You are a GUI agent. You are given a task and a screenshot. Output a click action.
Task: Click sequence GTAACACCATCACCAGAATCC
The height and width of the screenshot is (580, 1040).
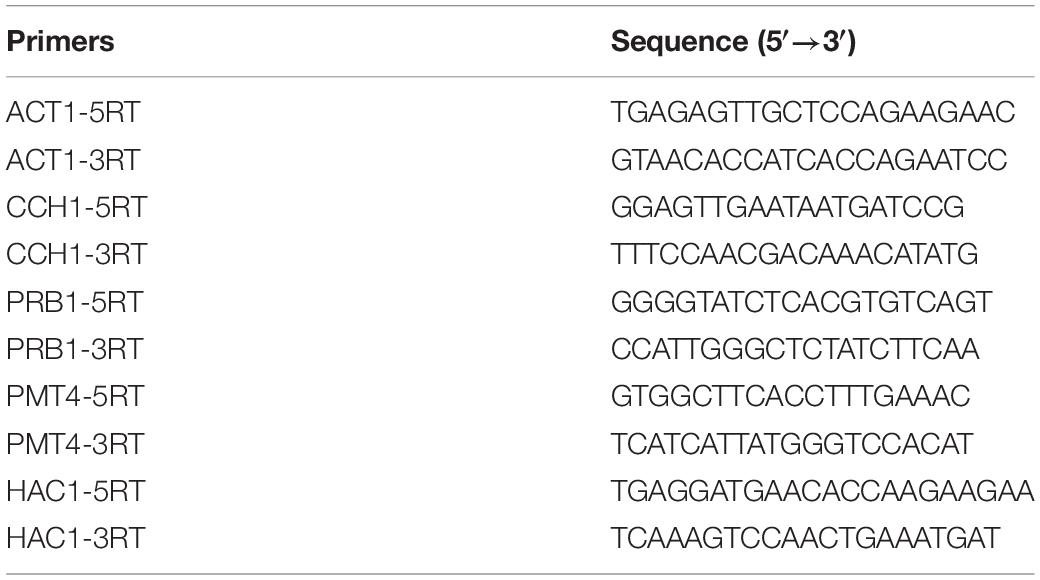[809, 160]
